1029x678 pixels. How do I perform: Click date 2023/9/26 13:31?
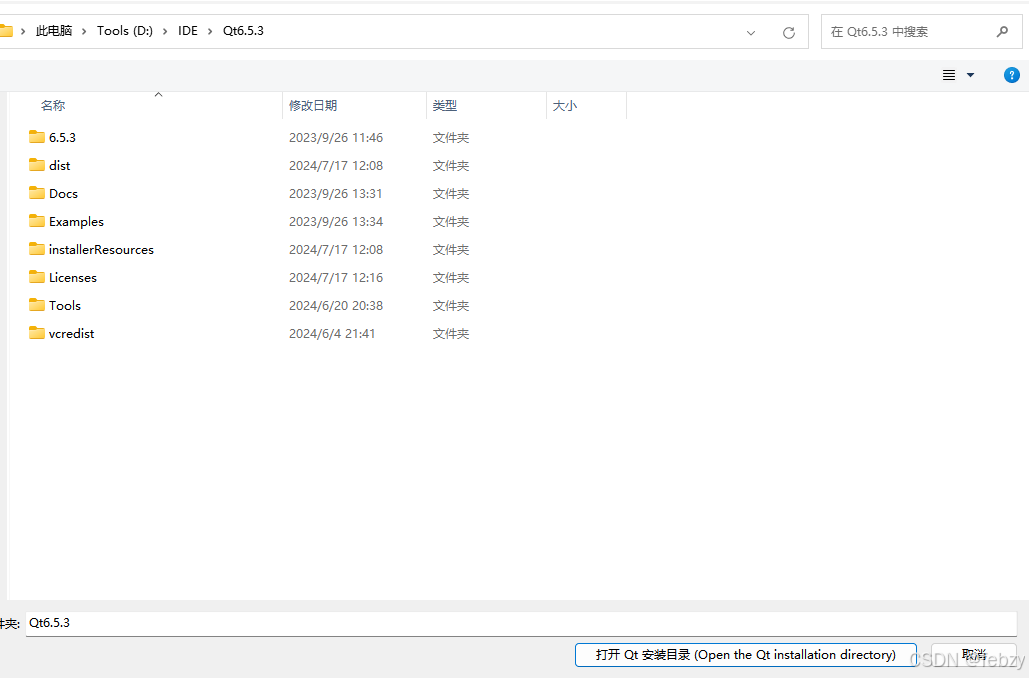[336, 194]
